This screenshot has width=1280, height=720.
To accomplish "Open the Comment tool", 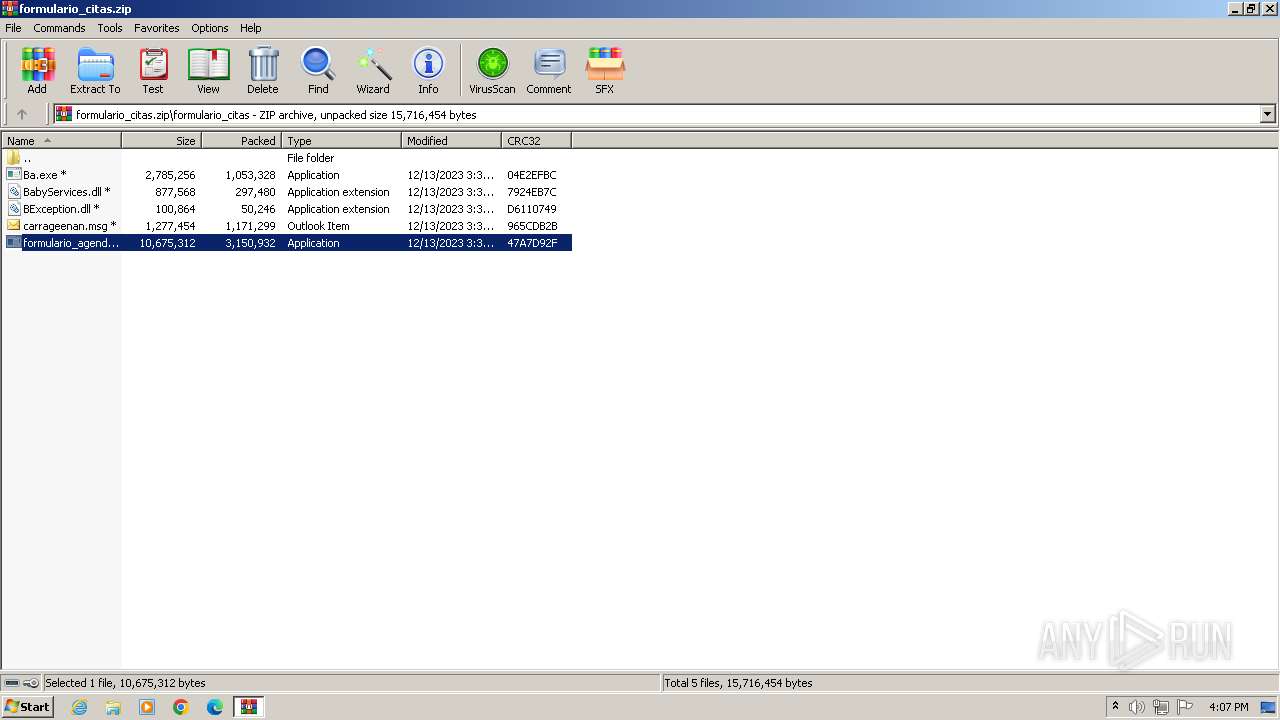I will click(549, 71).
